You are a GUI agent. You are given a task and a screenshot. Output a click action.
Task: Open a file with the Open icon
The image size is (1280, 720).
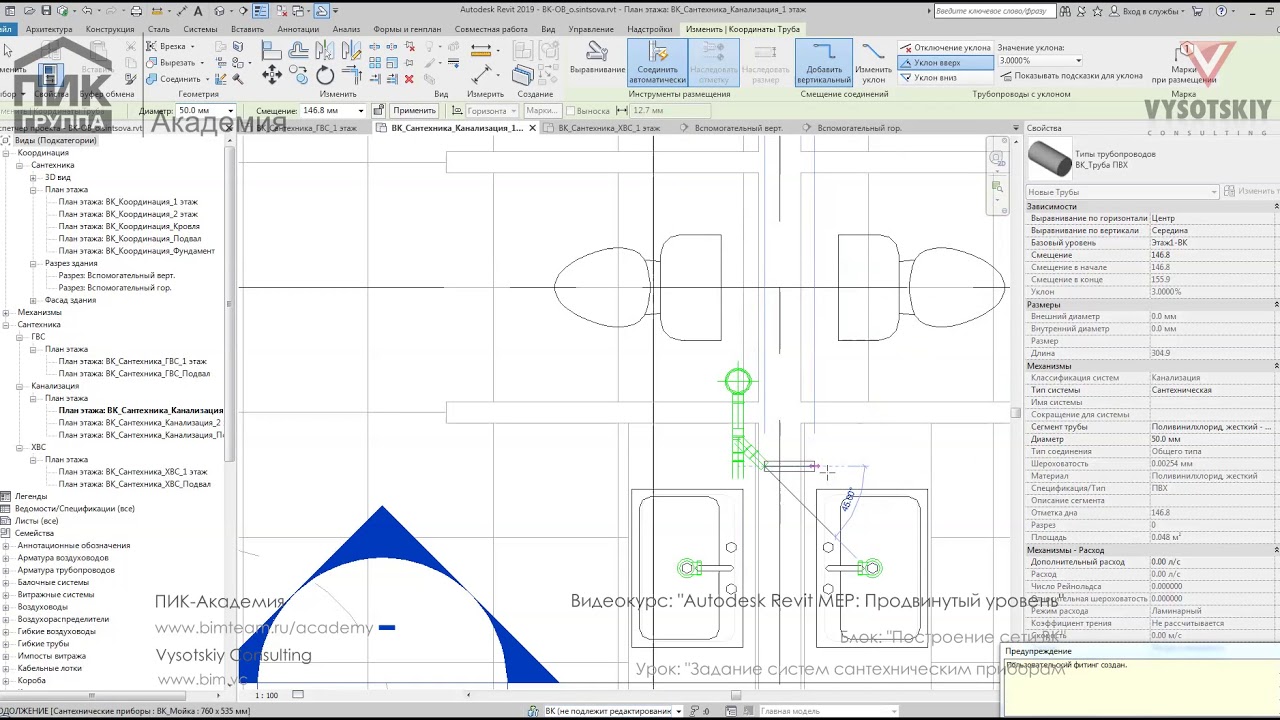(28, 11)
